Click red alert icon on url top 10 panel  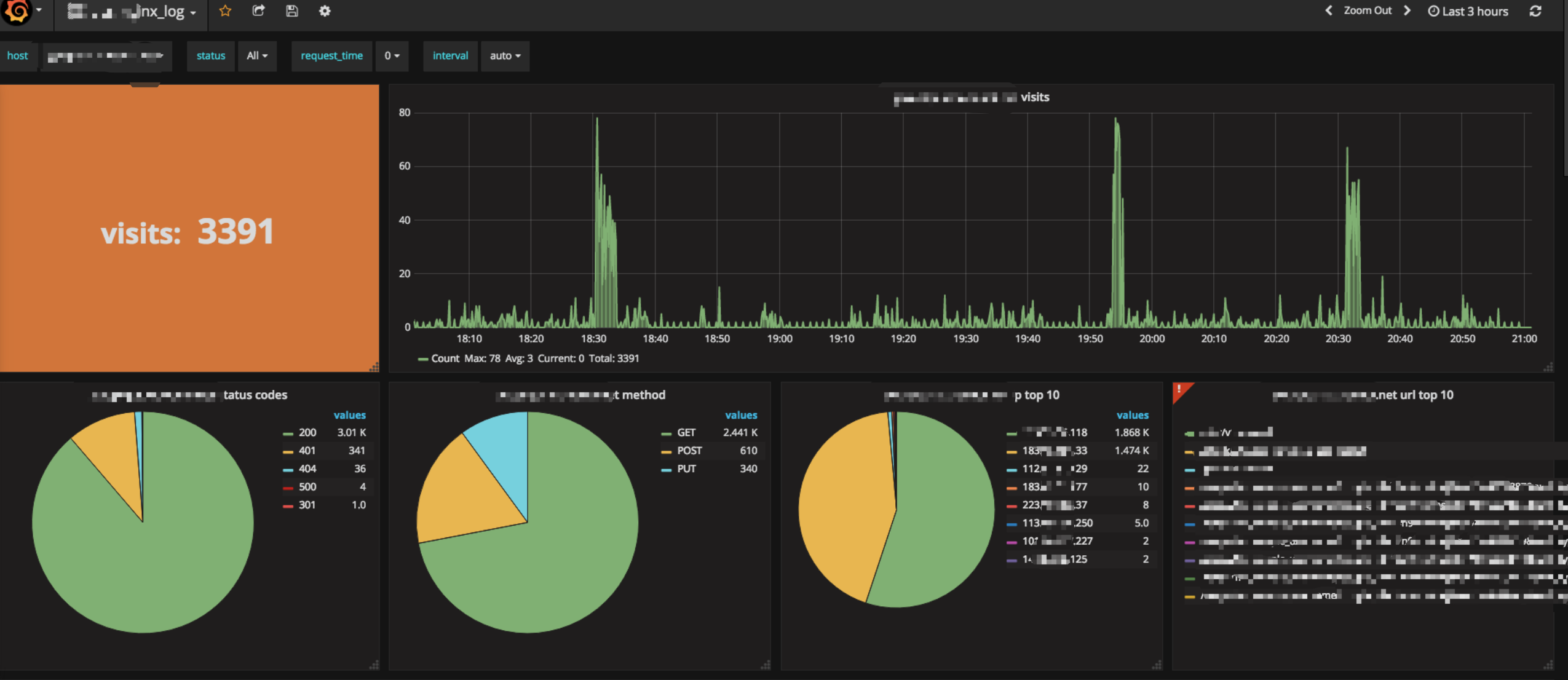point(1179,390)
